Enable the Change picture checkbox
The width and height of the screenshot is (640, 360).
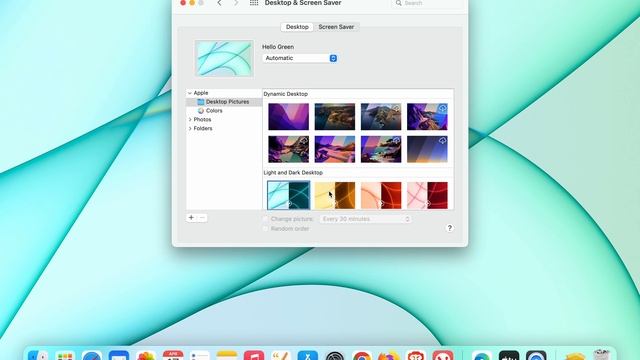[x=265, y=219]
